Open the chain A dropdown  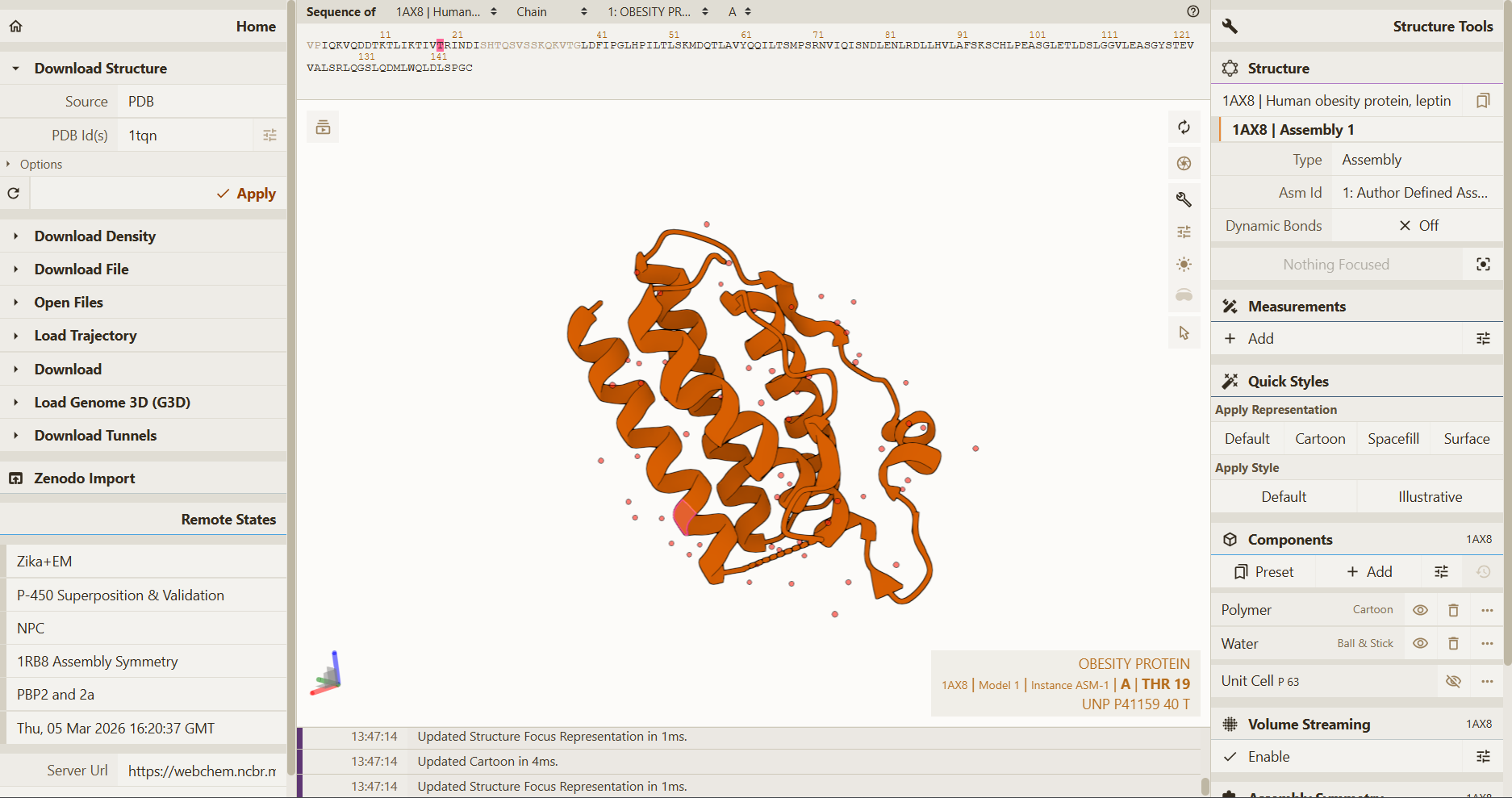point(740,11)
